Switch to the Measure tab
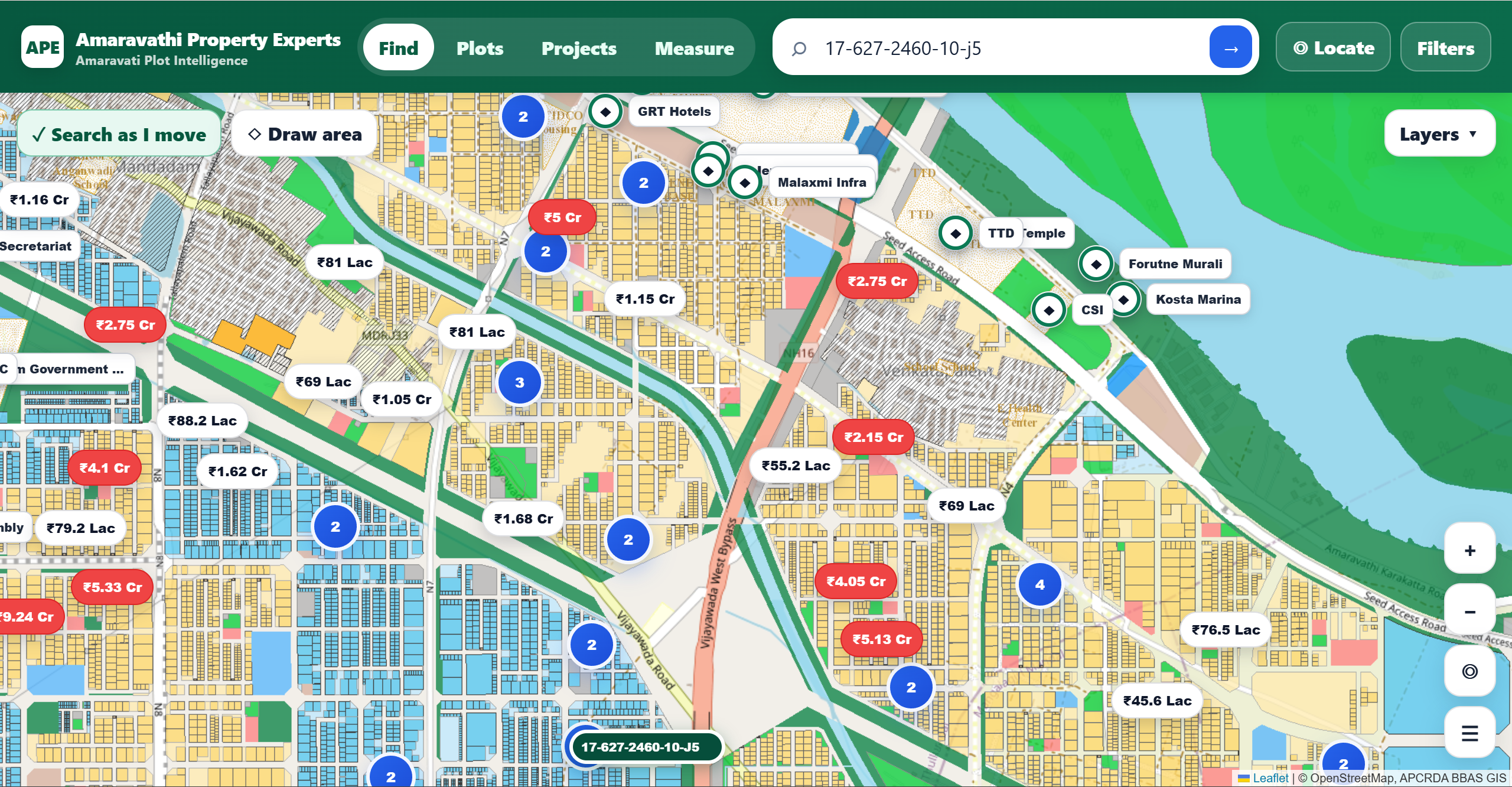 click(695, 48)
